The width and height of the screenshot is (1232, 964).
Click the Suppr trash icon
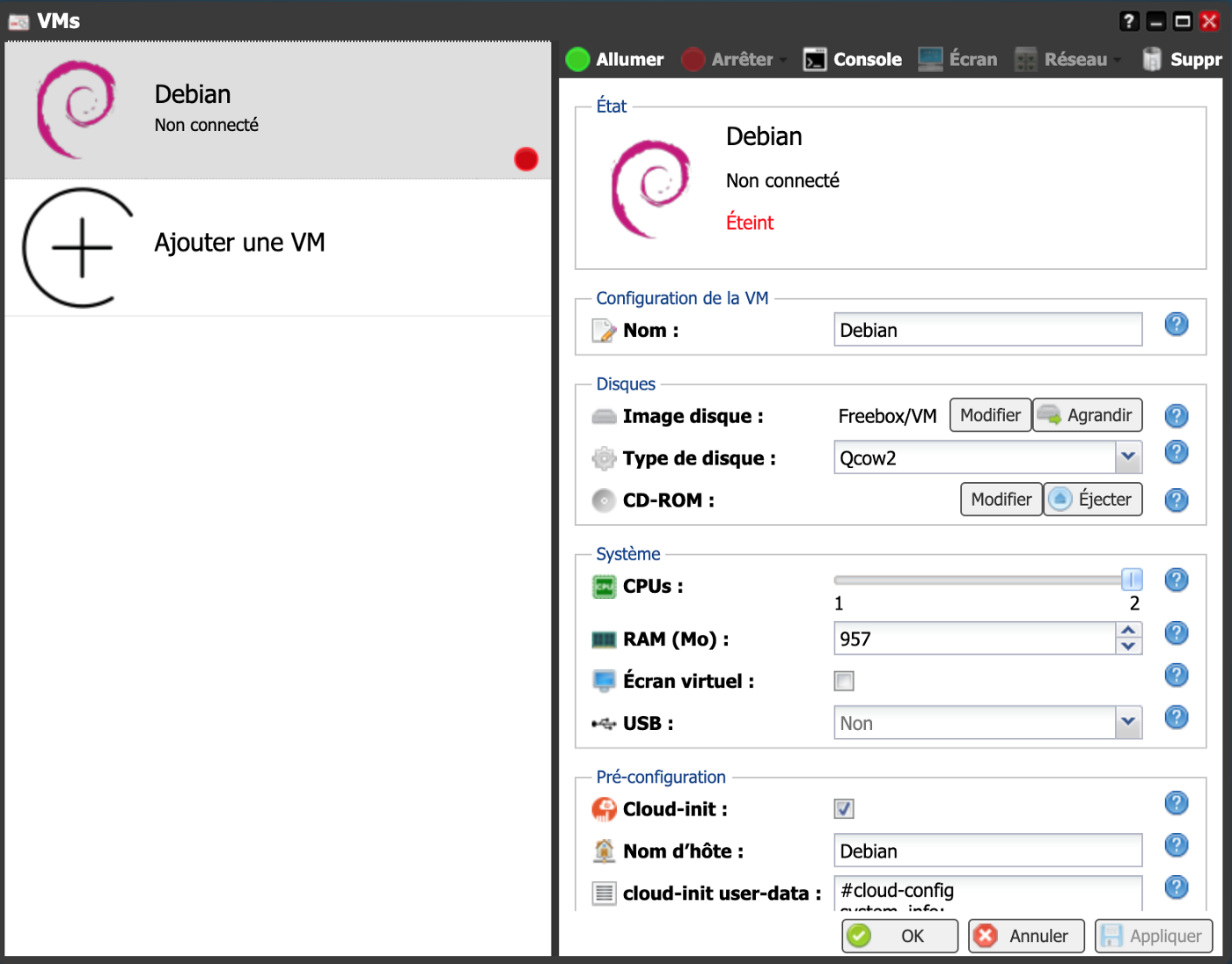pyautogui.click(x=1152, y=59)
